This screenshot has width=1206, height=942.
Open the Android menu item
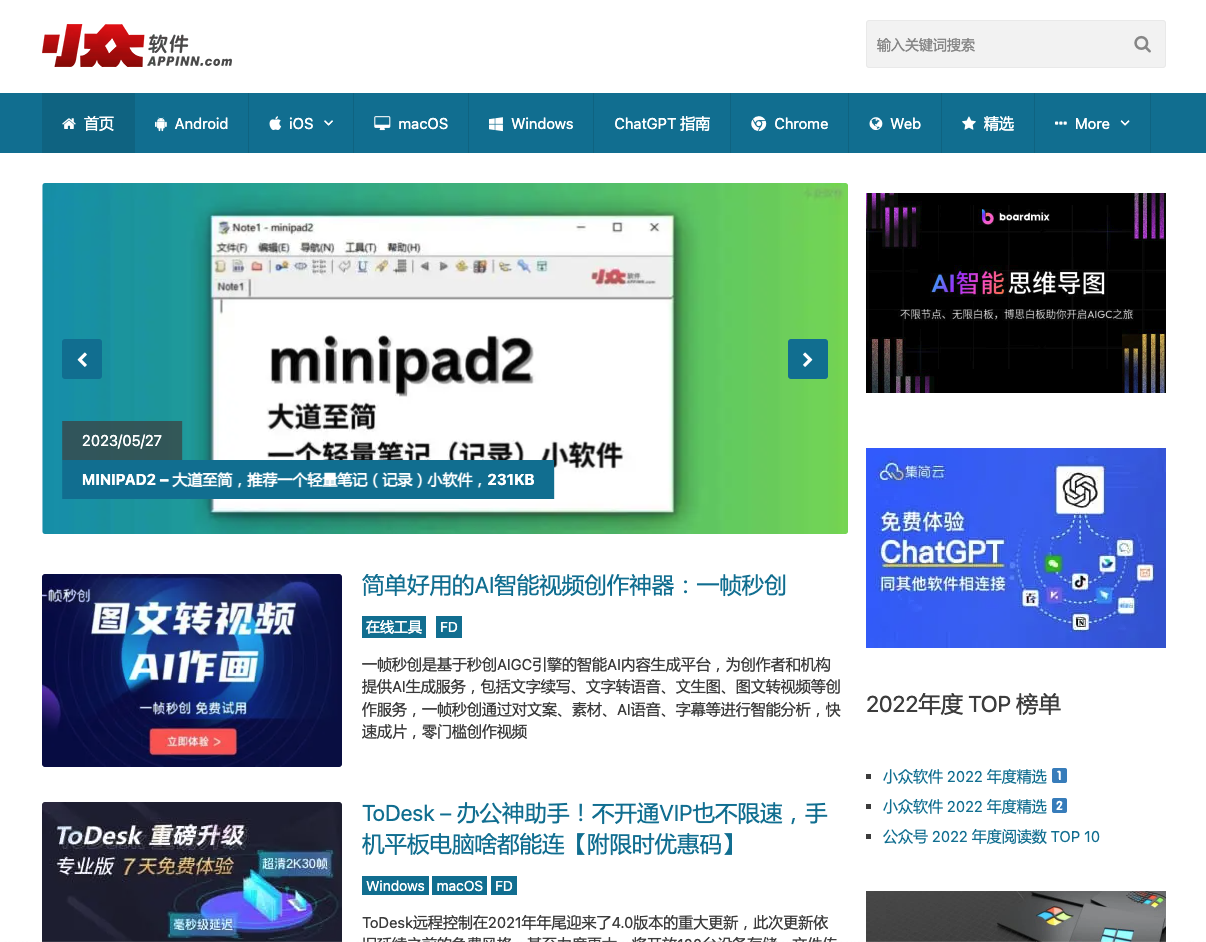pyautogui.click(x=191, y=124)
